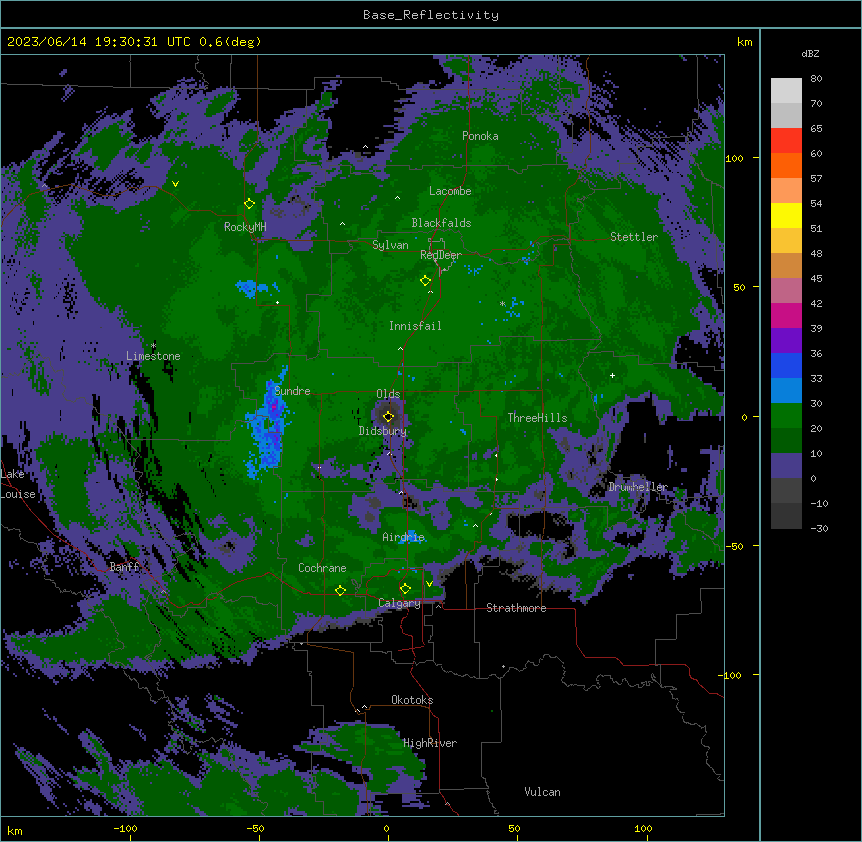Pick the magenta swatch in dBZ legend
The image size is (862, 842).
pos(786,315)
